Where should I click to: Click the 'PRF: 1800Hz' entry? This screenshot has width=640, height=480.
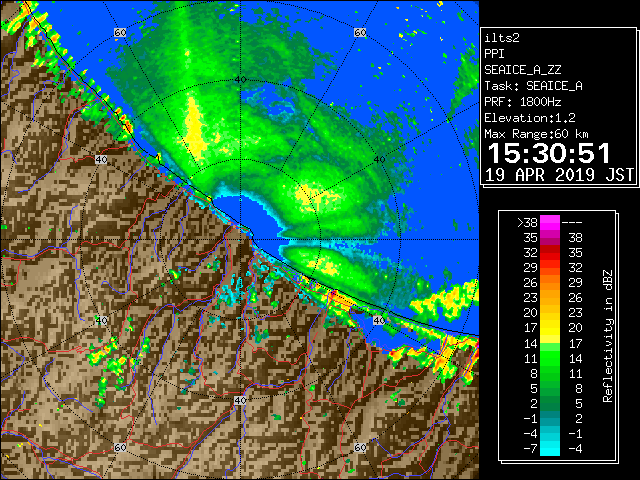pyautogui.click(x=523, y=102)
